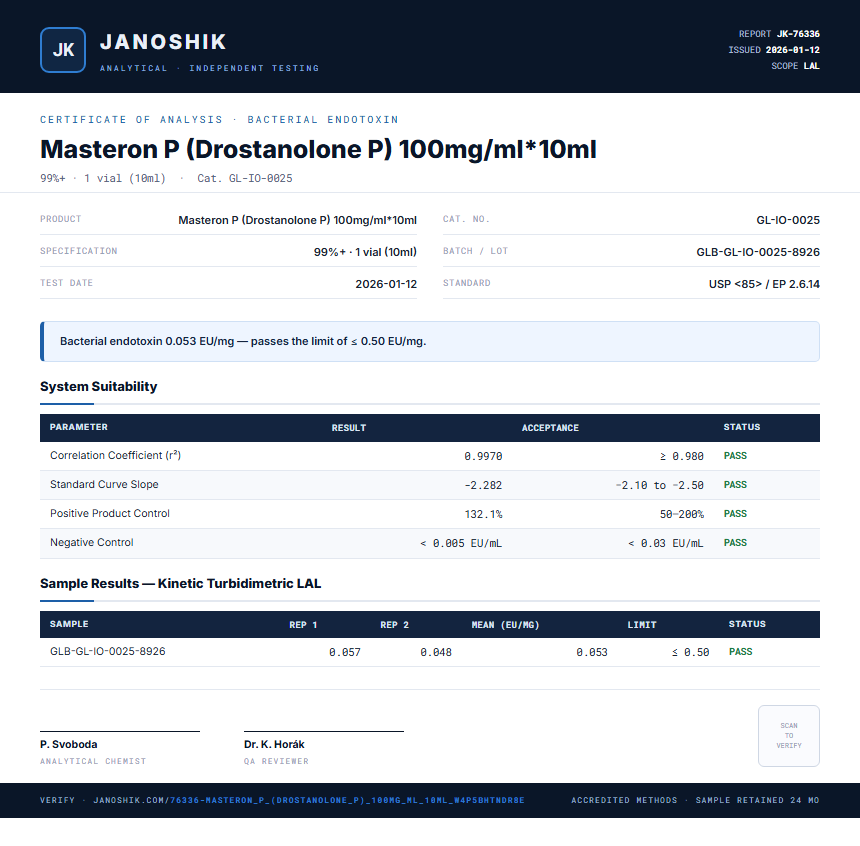Click the JK logo badge

coord(63,50)
